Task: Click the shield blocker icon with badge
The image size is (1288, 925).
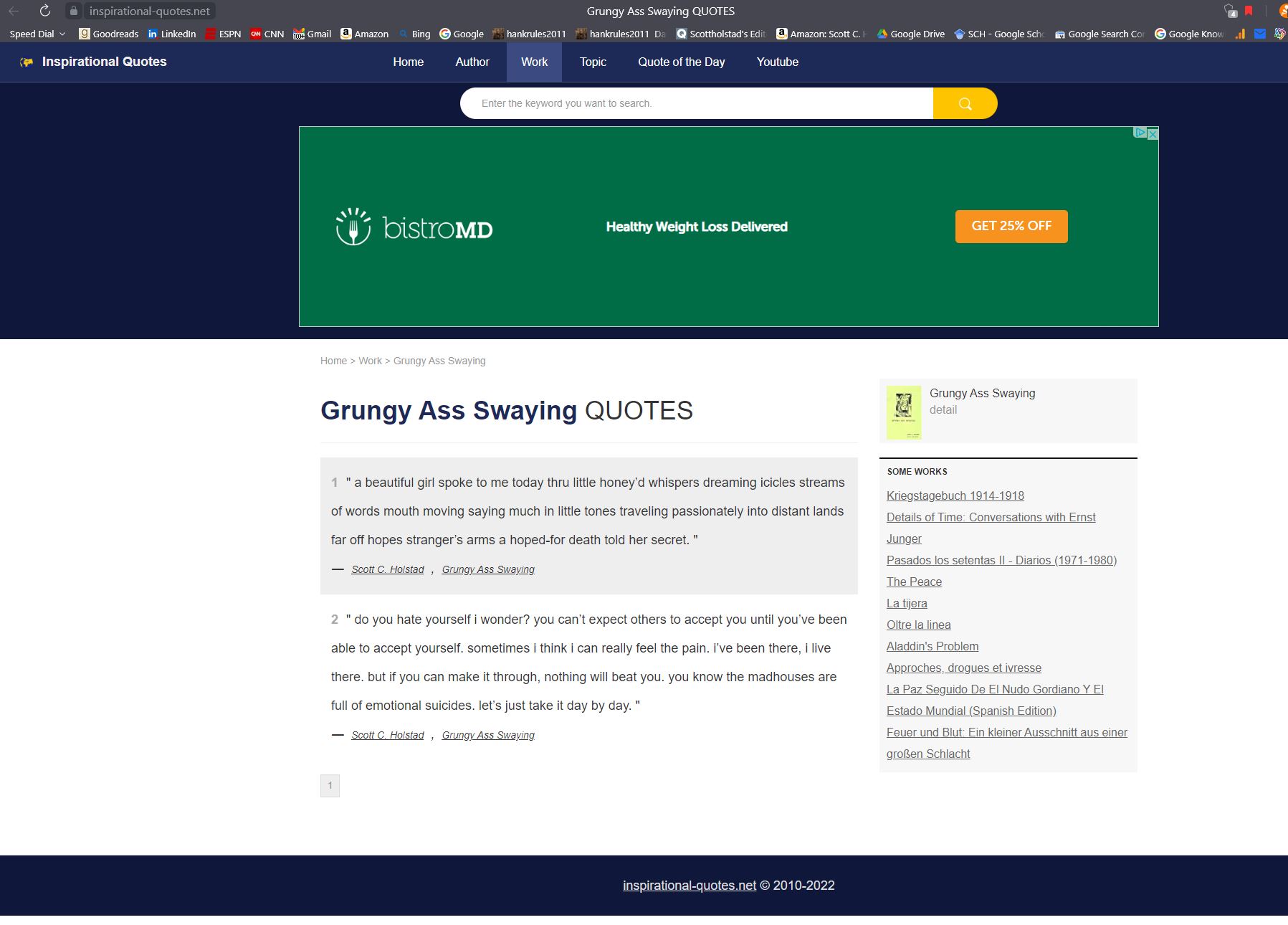Action: 1230,11
